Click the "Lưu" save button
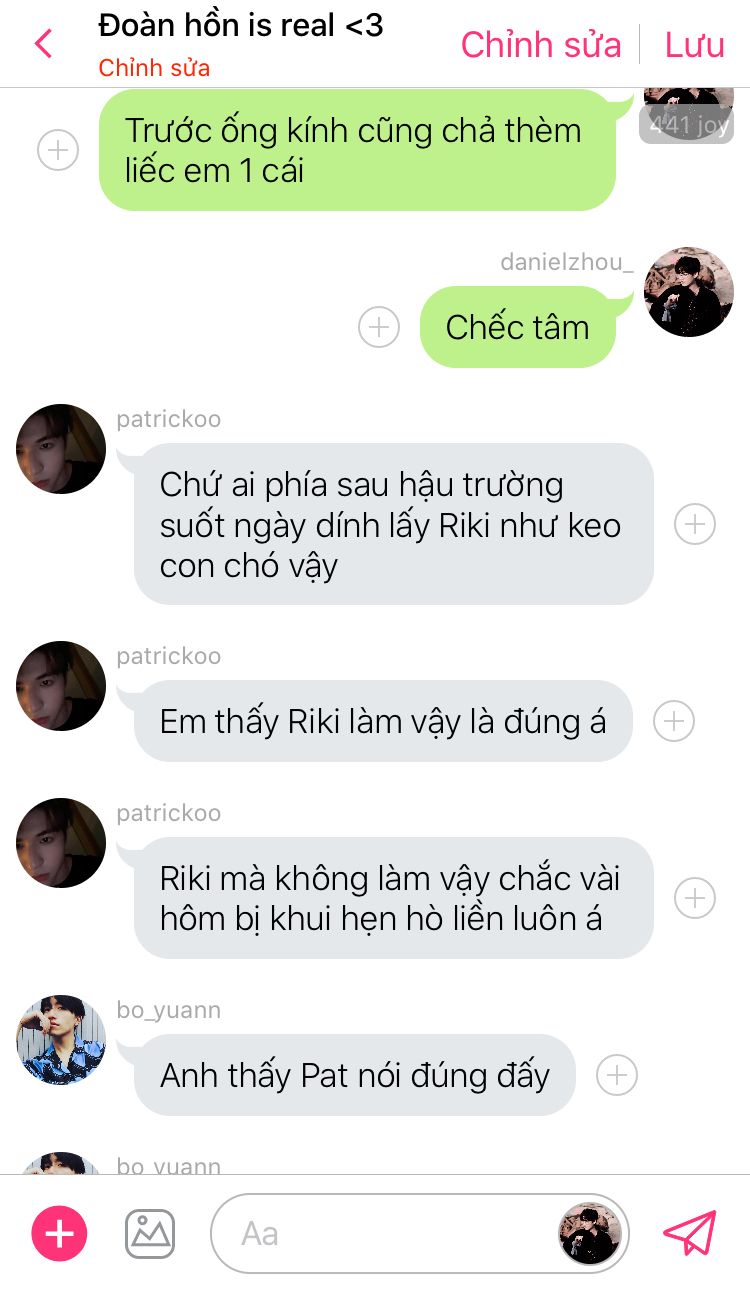 695,45
